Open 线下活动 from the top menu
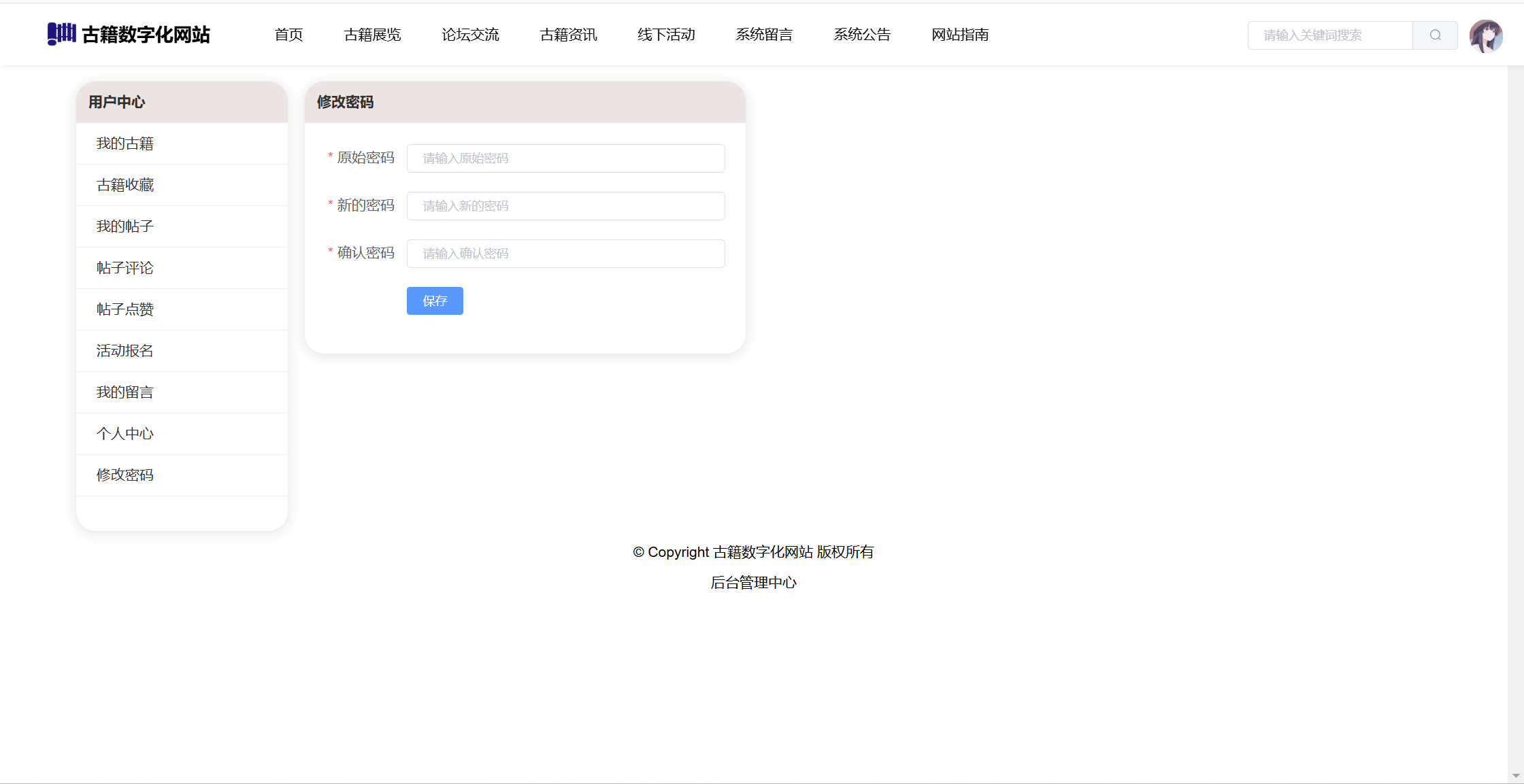 tap(666, 35)
